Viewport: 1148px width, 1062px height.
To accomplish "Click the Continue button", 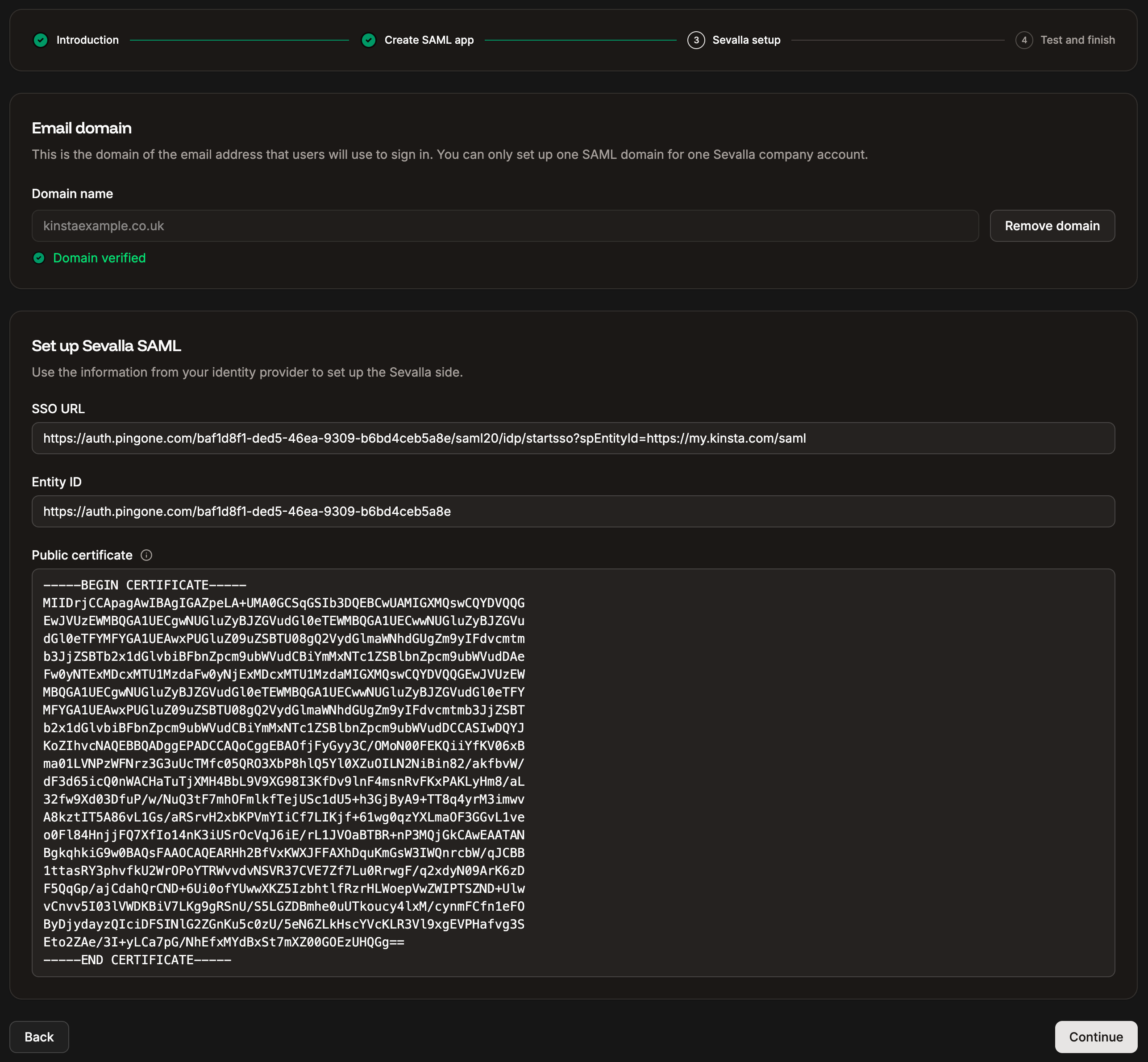I will (x=1095, y=1037).
